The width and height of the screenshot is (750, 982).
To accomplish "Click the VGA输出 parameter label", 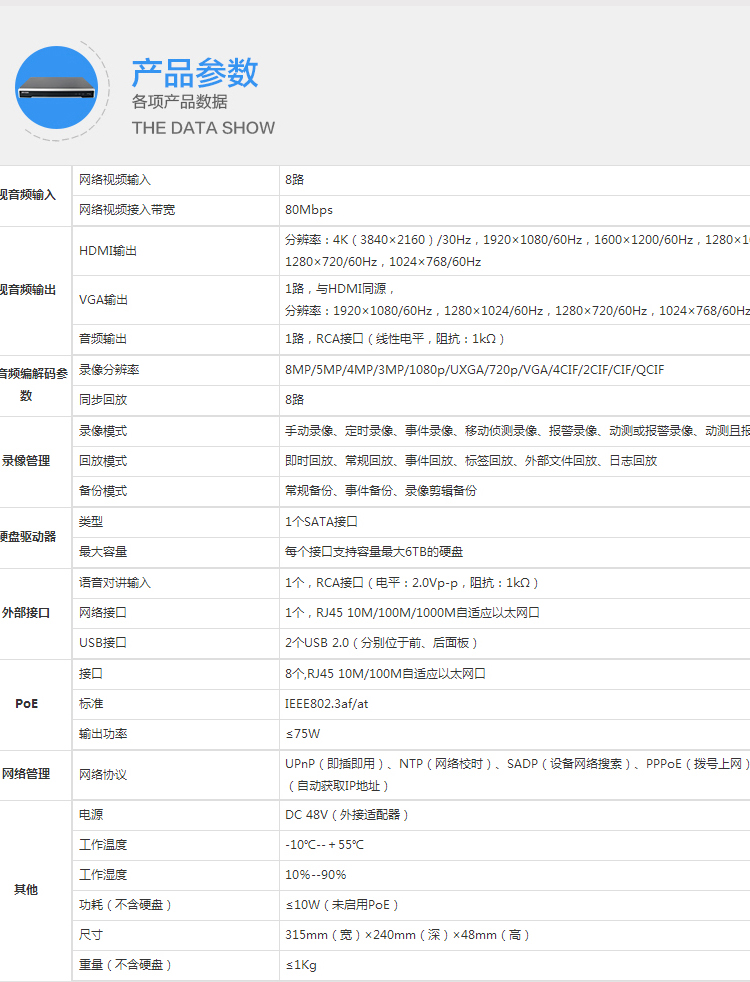I will pyautogui.click(x=103, y=299).
